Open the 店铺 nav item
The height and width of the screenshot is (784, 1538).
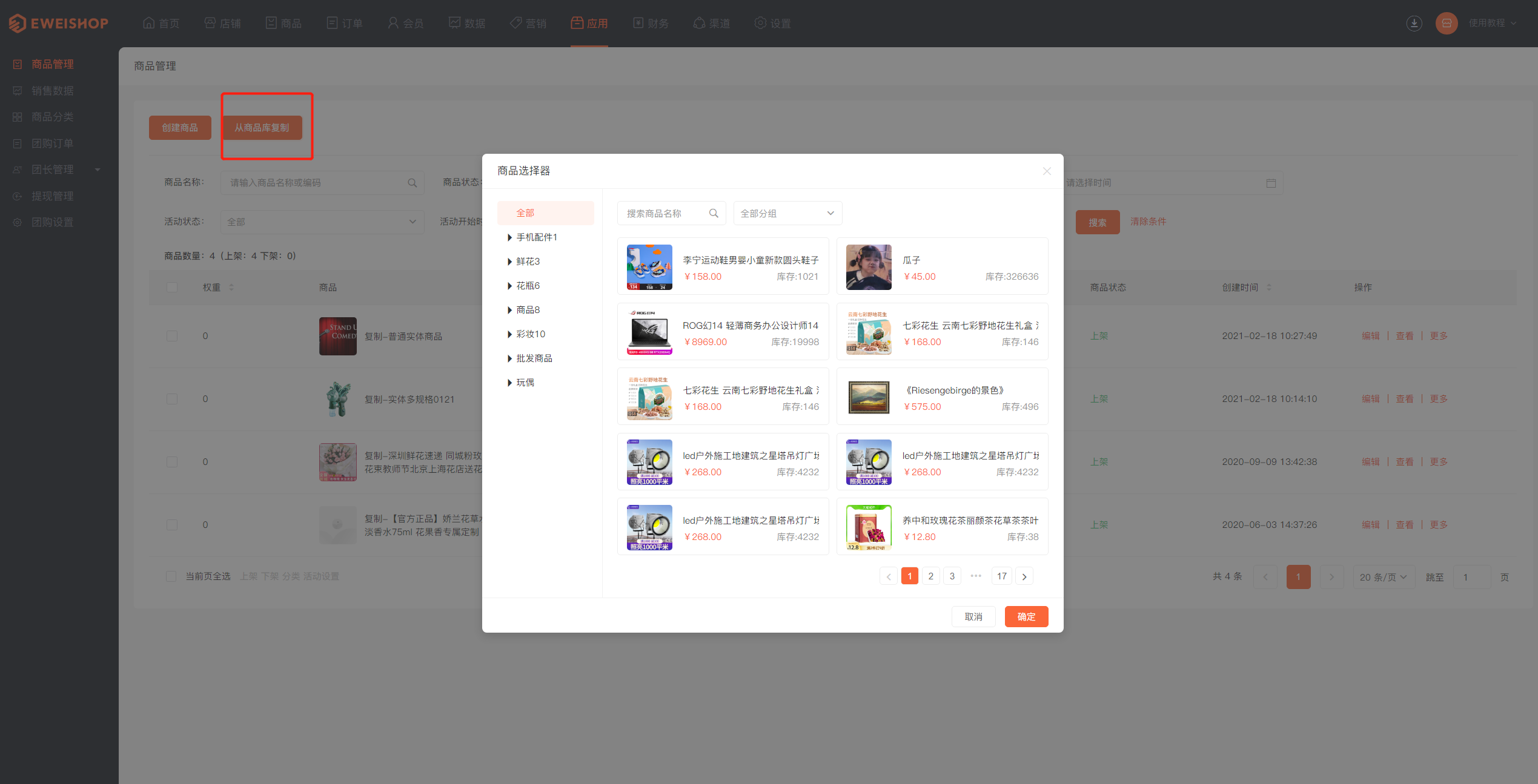click(x=222, y=23)
